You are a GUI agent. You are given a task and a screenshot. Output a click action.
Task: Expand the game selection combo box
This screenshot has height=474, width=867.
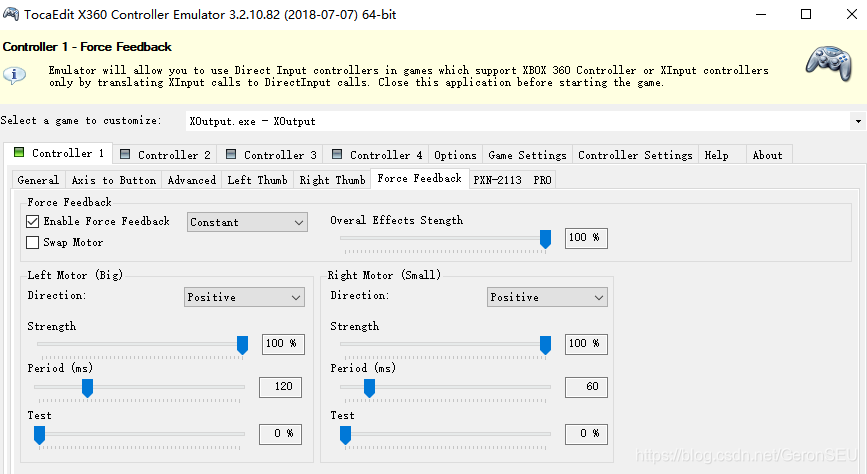[x=858, y=121]
